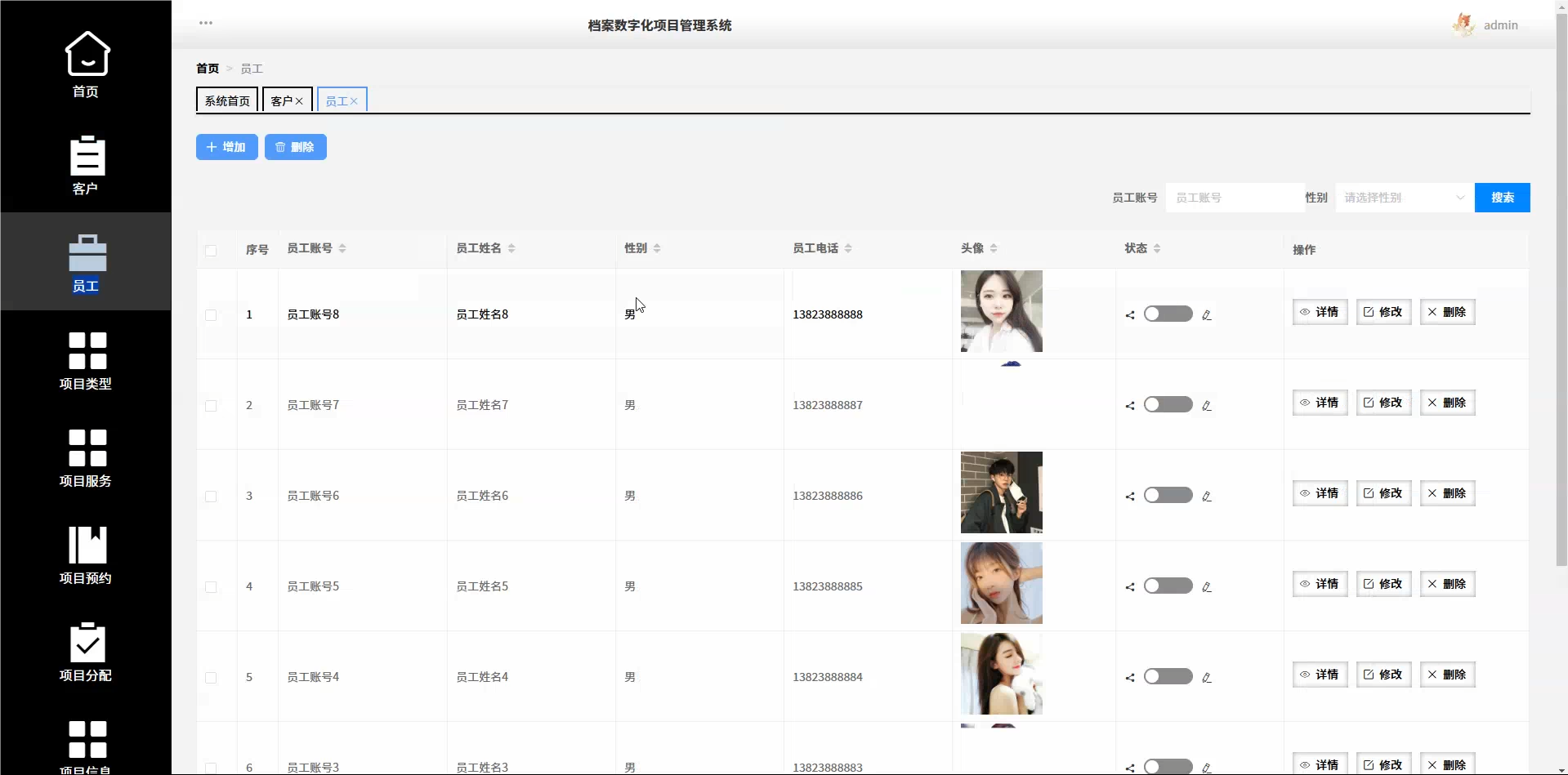Tick the select-all checkbox in table header
This screenshot has width=1568, height=775.
(211, 251)
